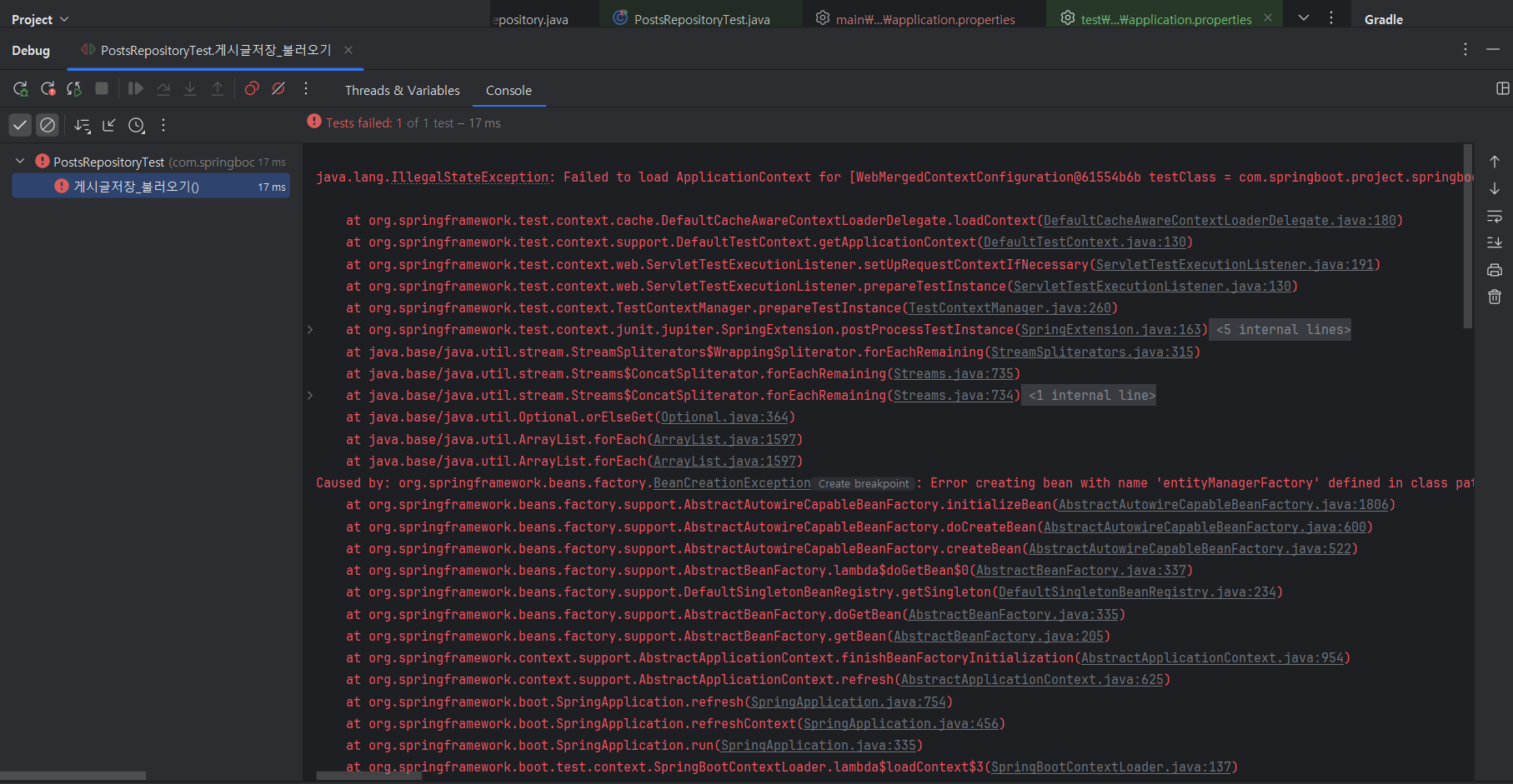
Task: Hide the Debug tool window
Action: tap(1492, 50)
